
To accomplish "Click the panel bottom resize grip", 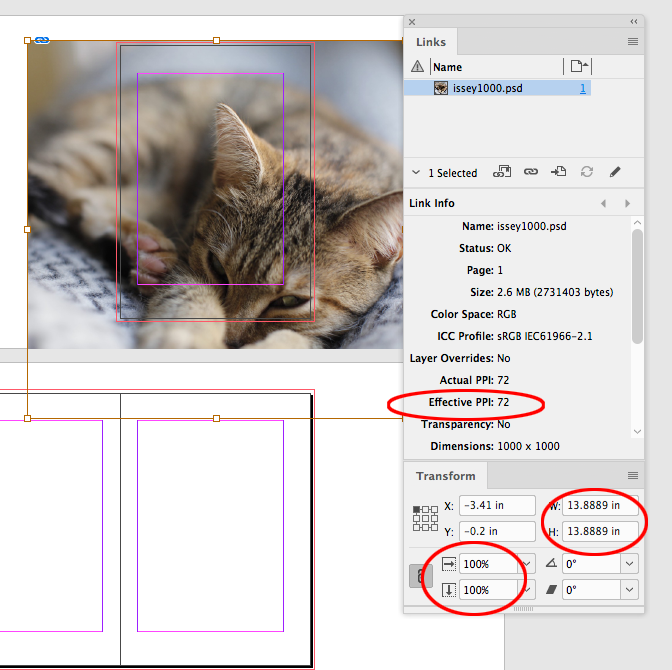I will (523, 609).
